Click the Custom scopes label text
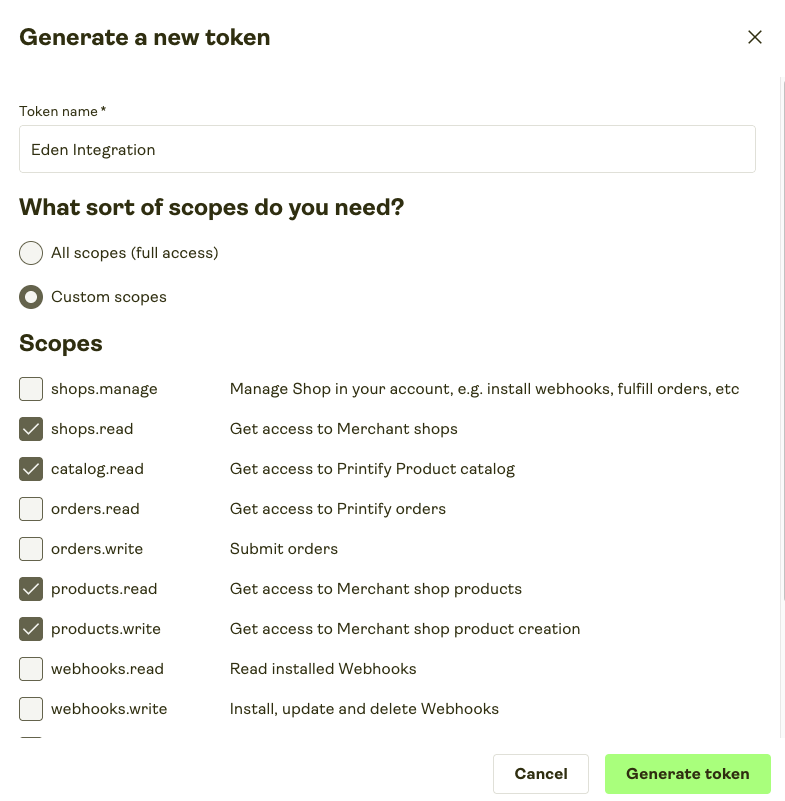This screenshot has height=801, width=785. coord(109,297)
